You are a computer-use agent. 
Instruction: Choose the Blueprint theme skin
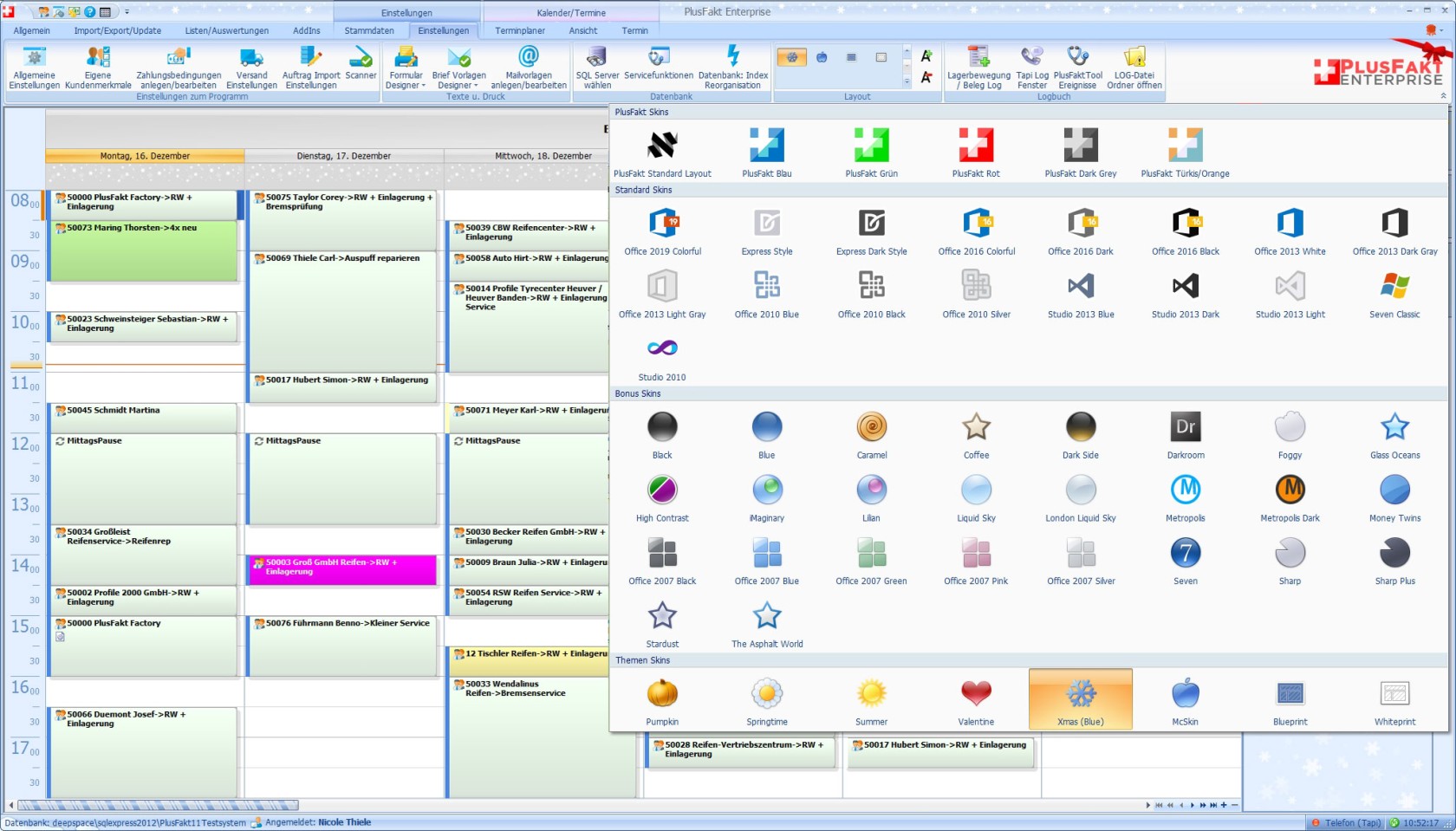pos(1290,701)
